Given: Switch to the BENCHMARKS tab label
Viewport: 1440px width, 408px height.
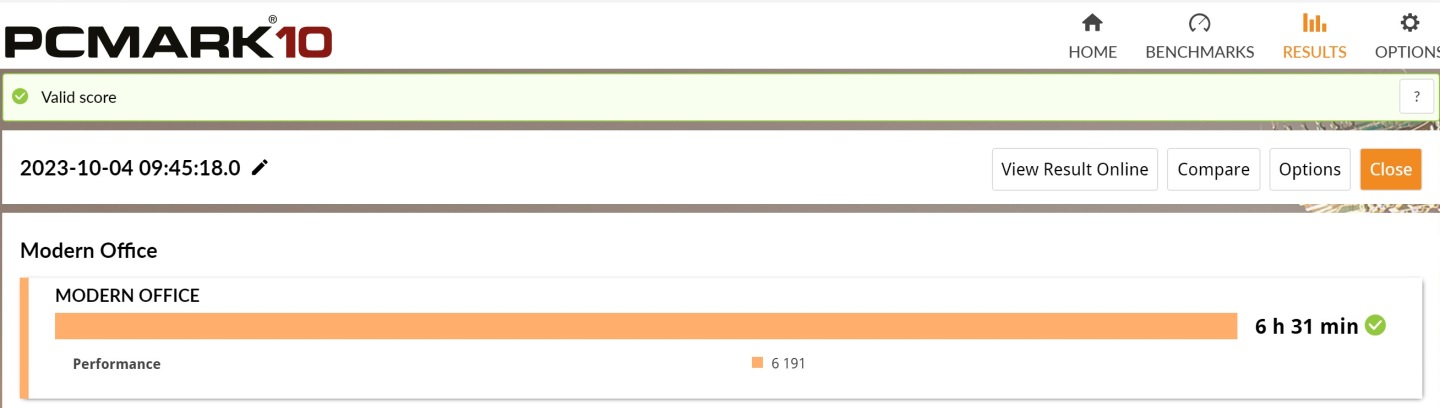Looking at the screenshot, I should coord(1199,52).
